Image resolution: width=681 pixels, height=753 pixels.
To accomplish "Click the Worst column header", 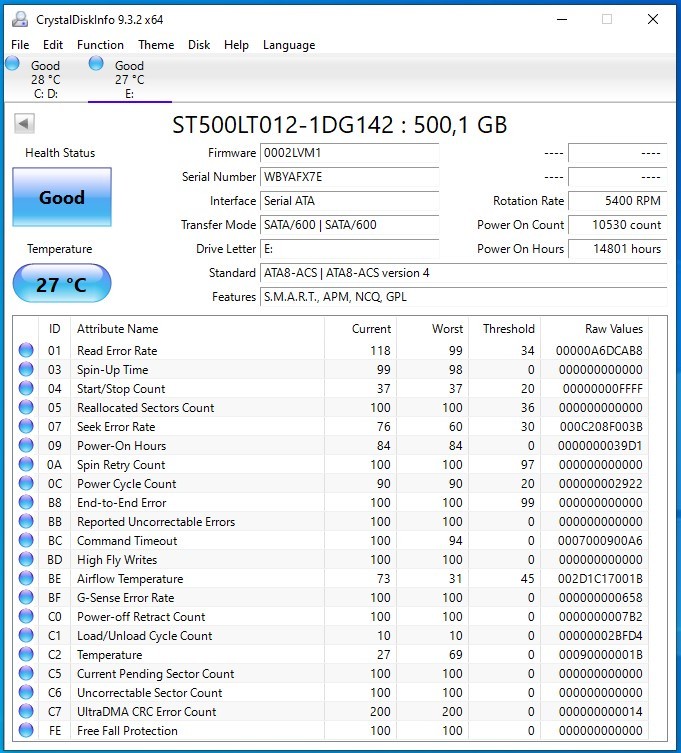I will pos(433,328).
